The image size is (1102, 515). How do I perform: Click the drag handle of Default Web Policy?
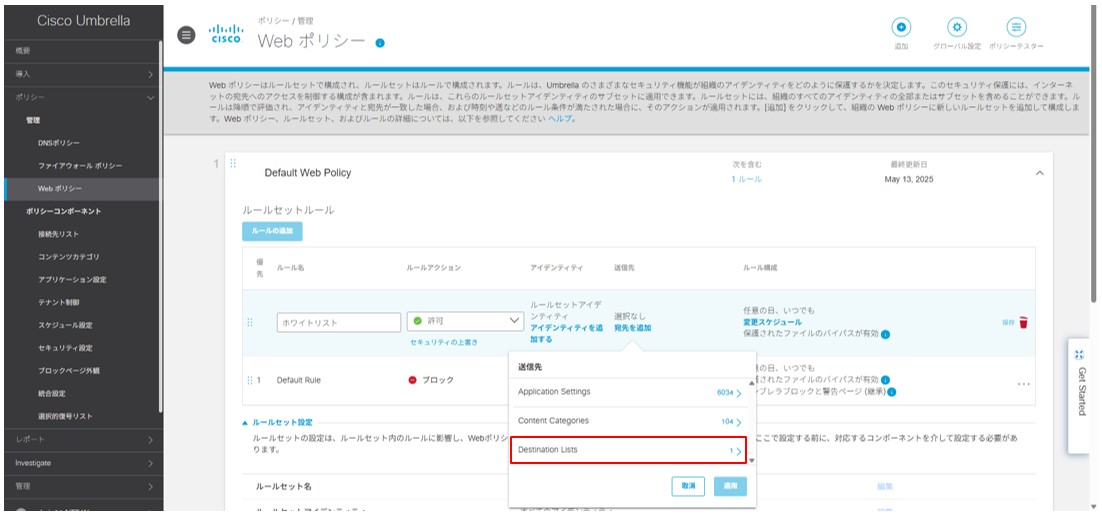[233, 163]
